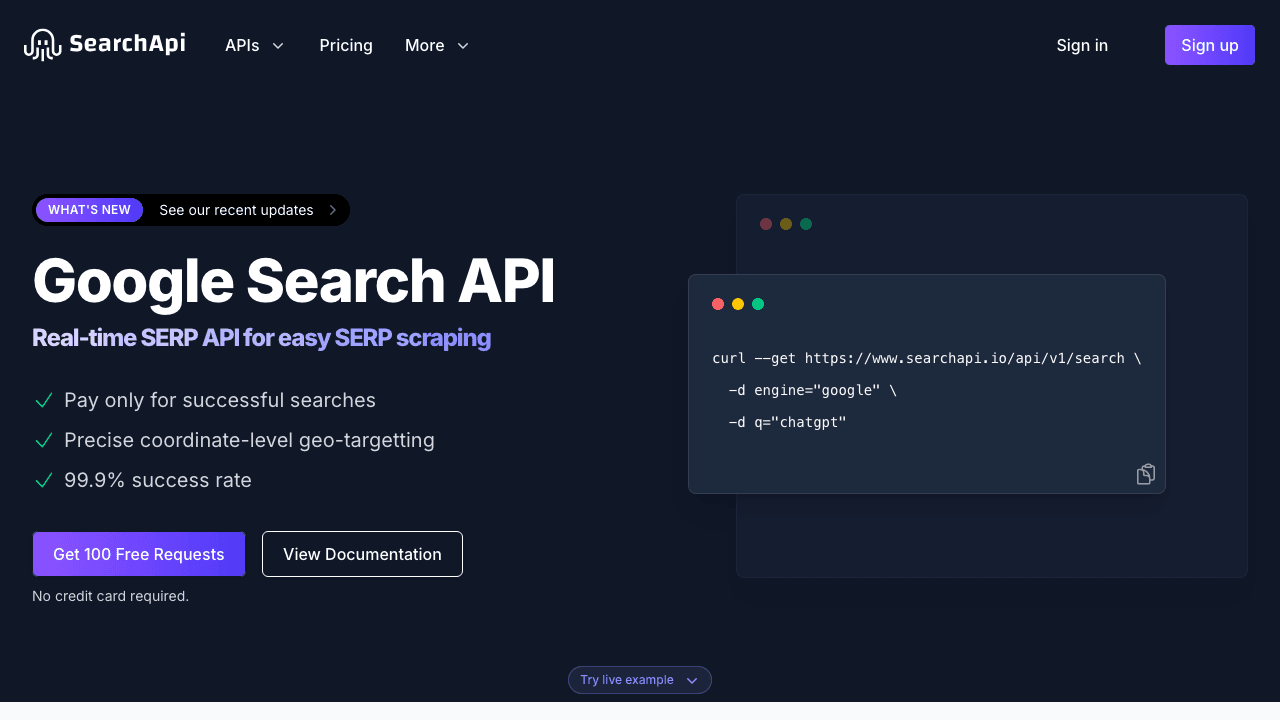Open the Pricing page

(x=345, y=45)
